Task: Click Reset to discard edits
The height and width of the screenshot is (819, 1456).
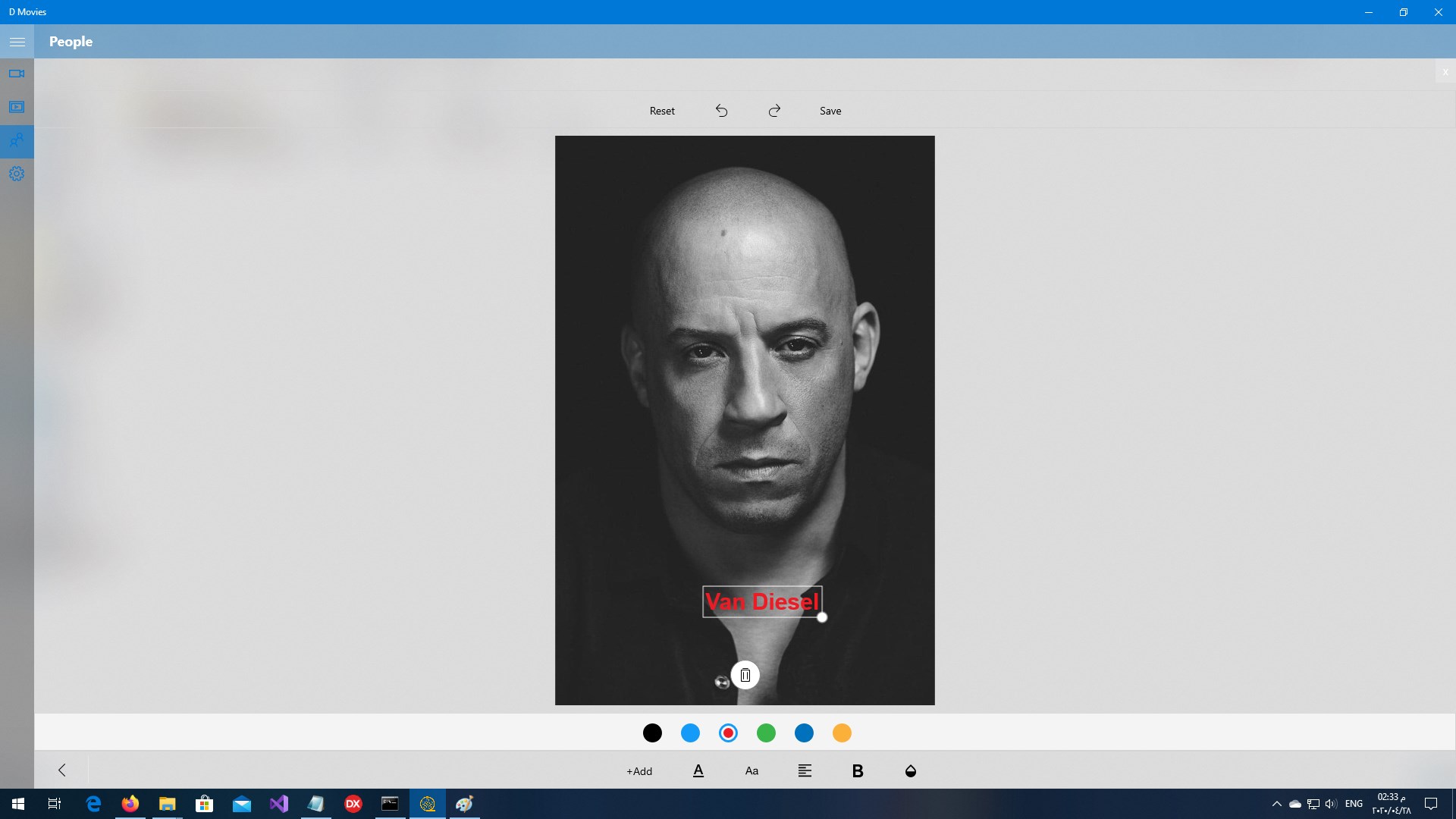Action: click(661, 110)
